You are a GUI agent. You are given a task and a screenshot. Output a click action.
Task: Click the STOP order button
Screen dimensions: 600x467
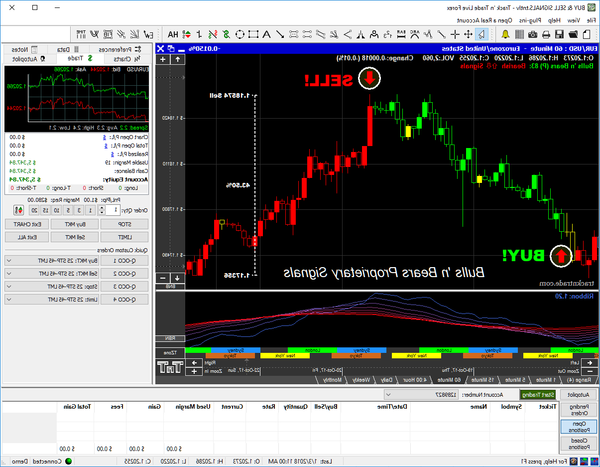124,224
